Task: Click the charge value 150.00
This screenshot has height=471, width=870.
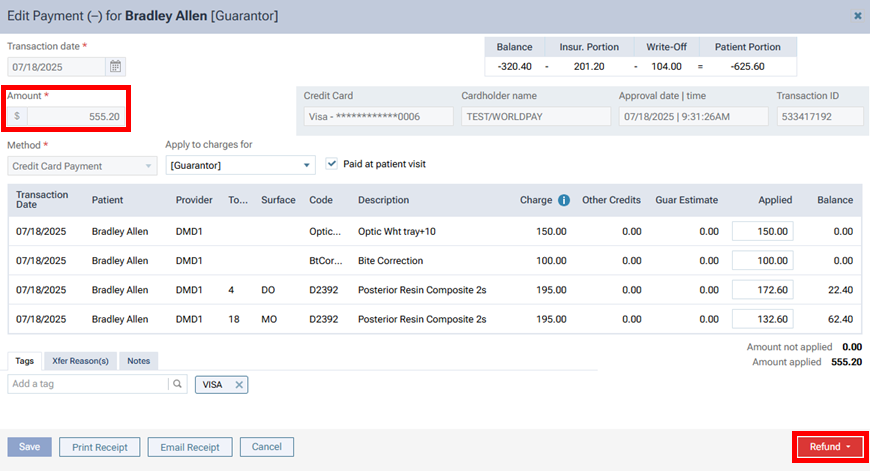Action: (x=551, y=231)
